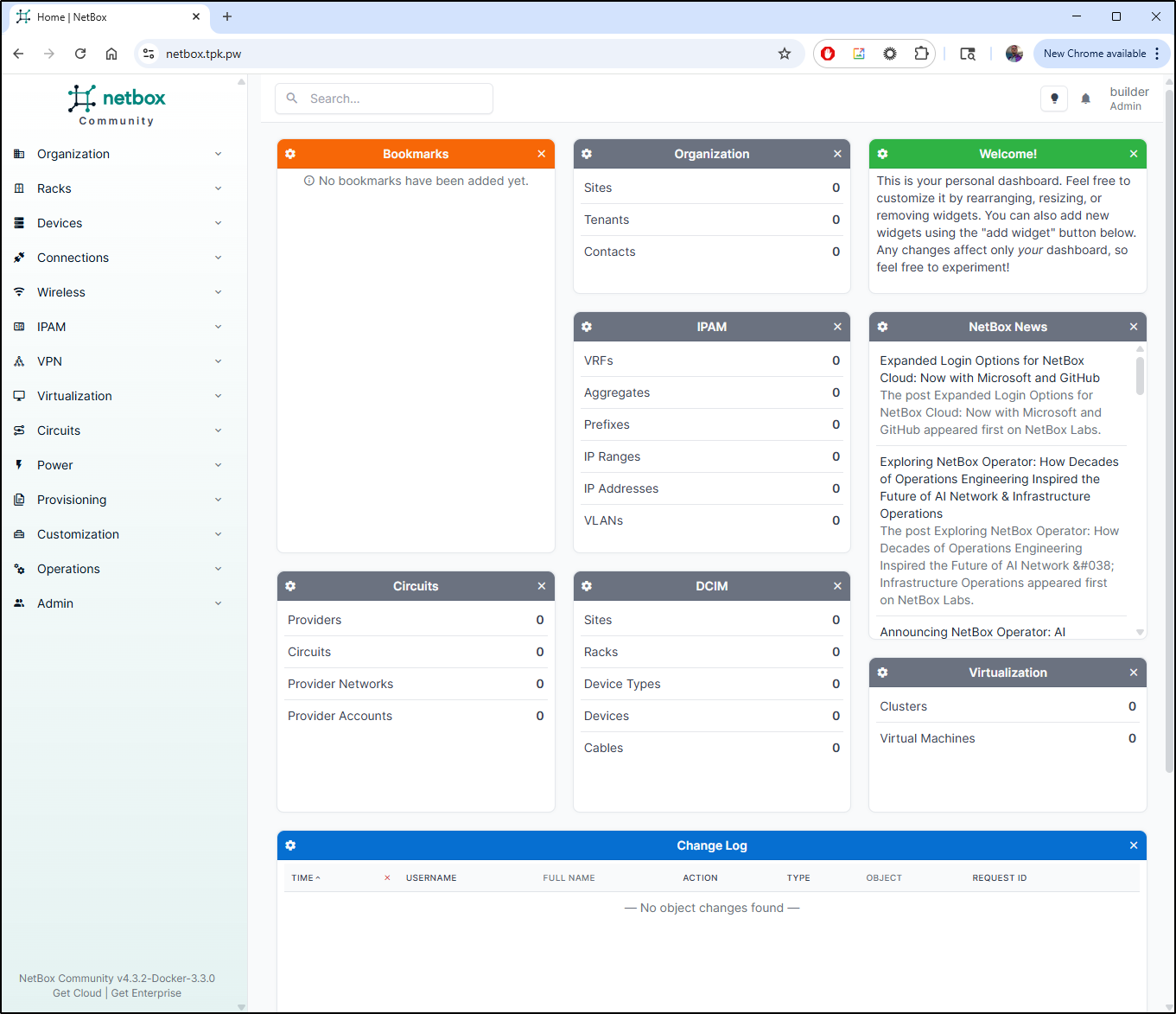Viewport: 1176px width, 1014px height.
Task: Open builder Admin user menu
Action: 1128,99
